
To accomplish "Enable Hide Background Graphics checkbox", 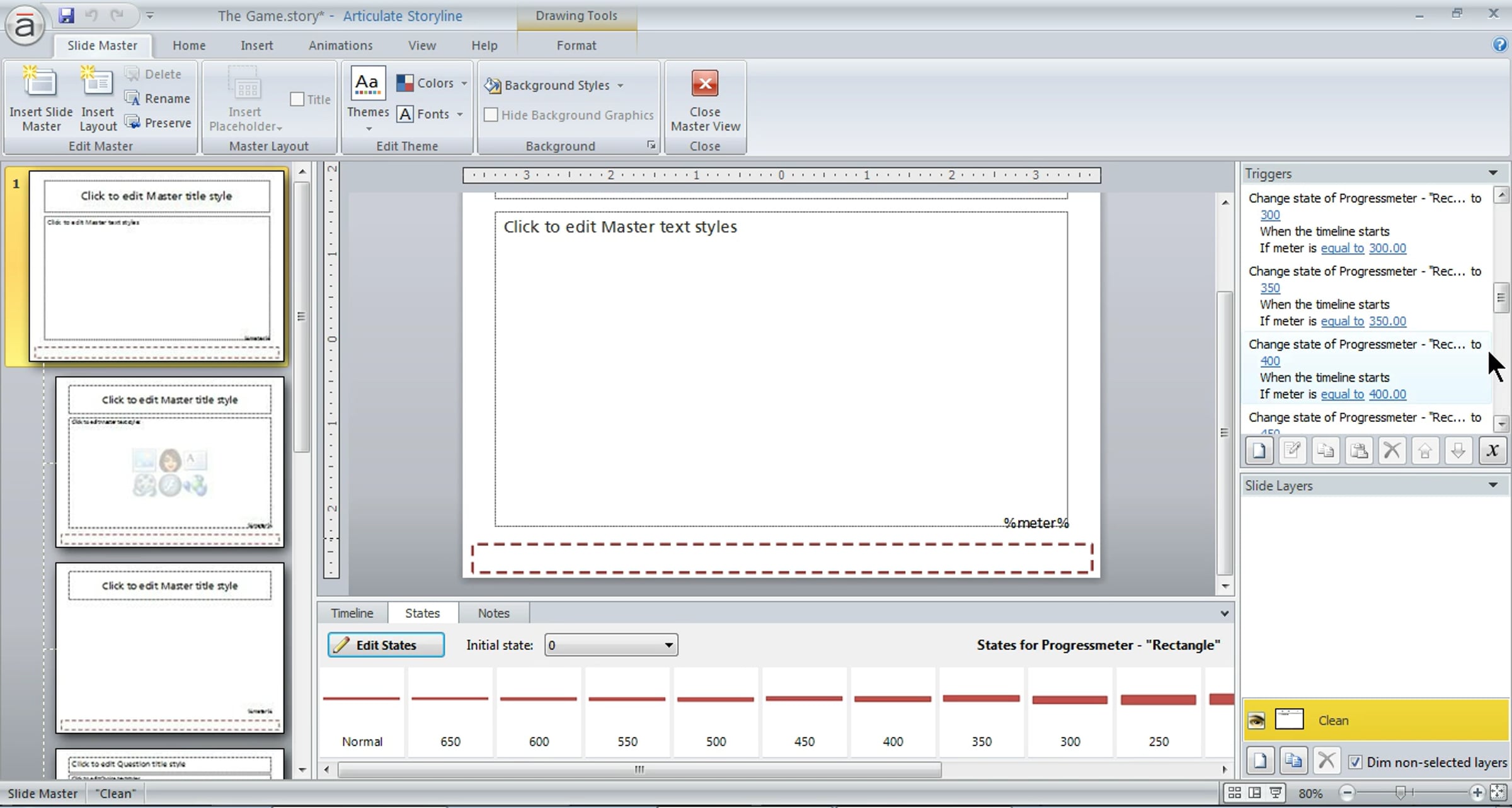I will pos(491,115).
